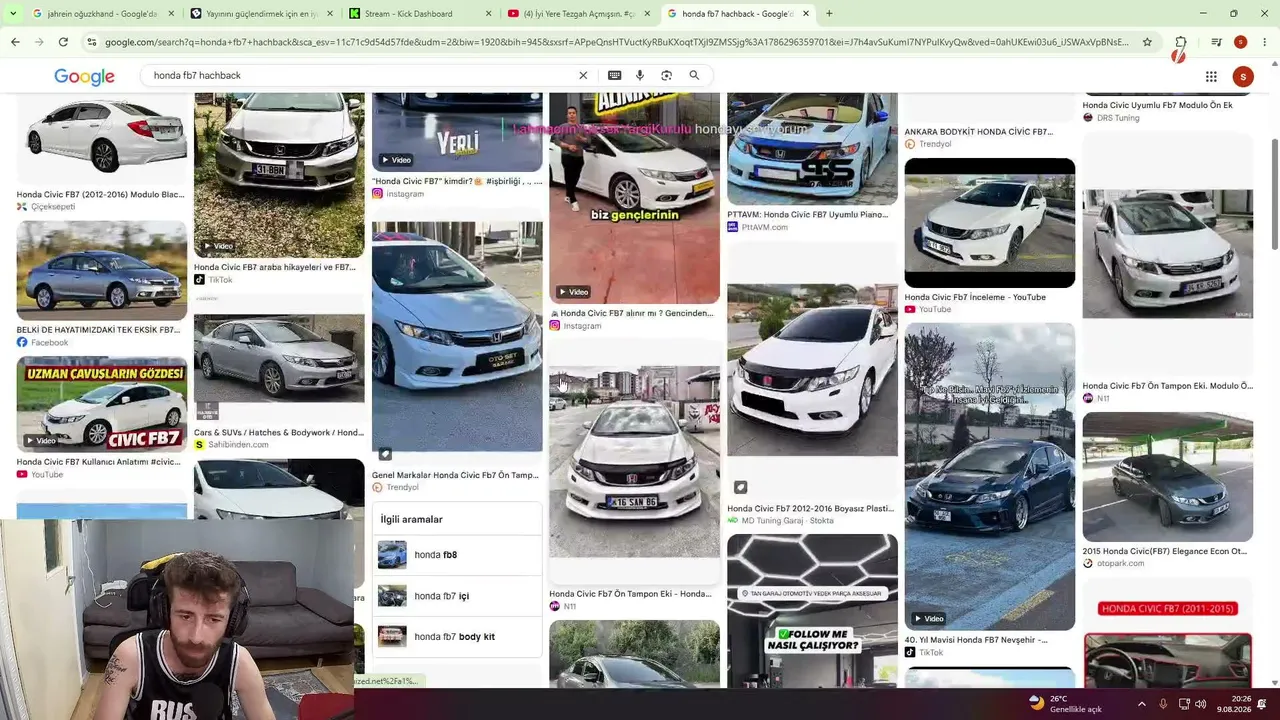Select related search honda fb7 body kit
1280x720 pixels.
click(x=457, y=637)
